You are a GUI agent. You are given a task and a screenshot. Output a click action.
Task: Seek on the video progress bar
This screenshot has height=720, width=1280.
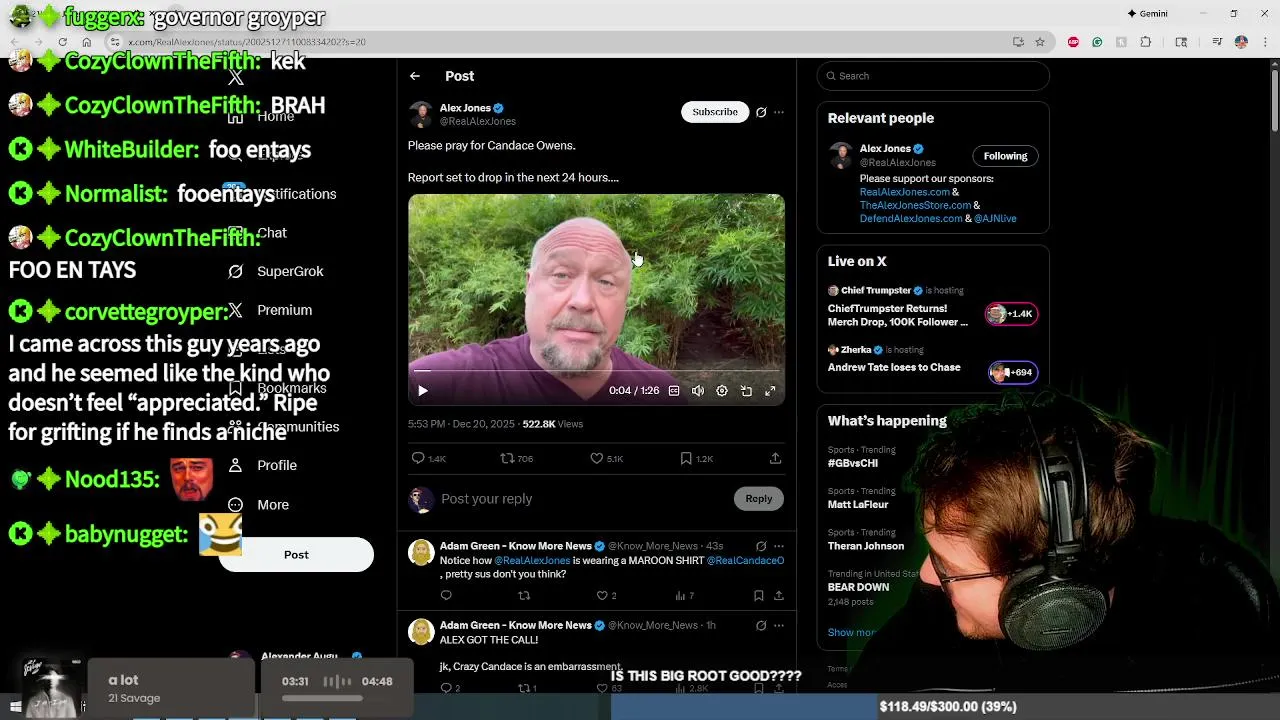tap(596, 371)
